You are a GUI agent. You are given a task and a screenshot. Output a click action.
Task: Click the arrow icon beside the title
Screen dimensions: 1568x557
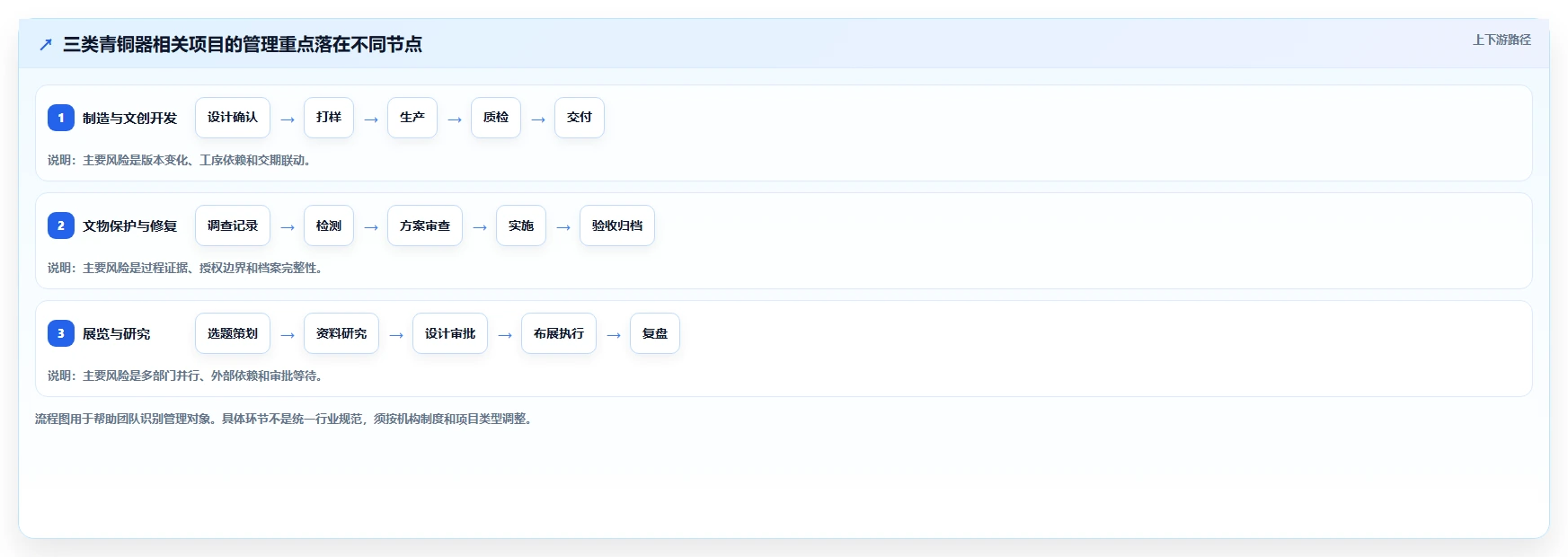[46, 44]
